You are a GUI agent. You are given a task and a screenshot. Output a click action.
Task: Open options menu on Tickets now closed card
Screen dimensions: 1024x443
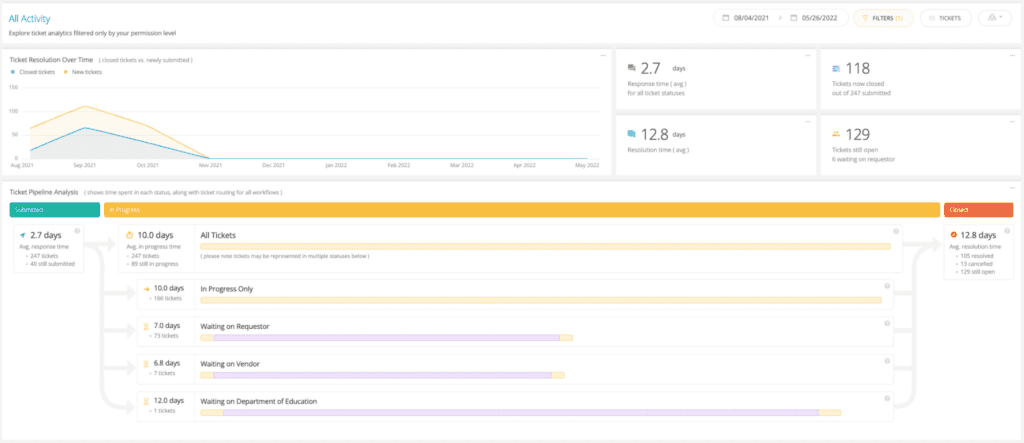point(1010,55)
